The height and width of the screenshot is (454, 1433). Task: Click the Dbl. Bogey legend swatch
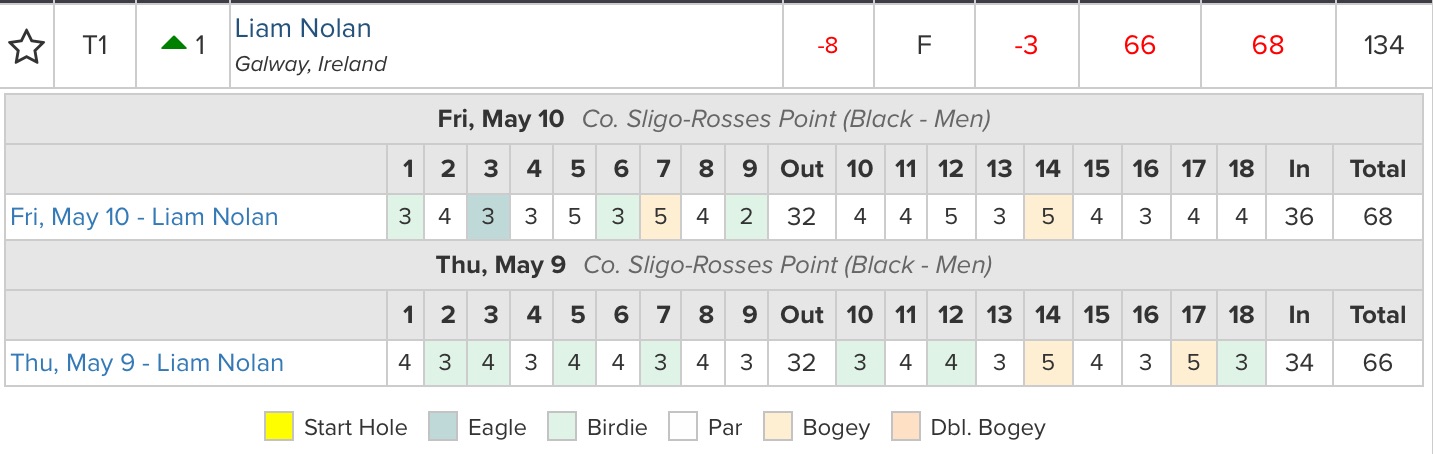point(906,427)
